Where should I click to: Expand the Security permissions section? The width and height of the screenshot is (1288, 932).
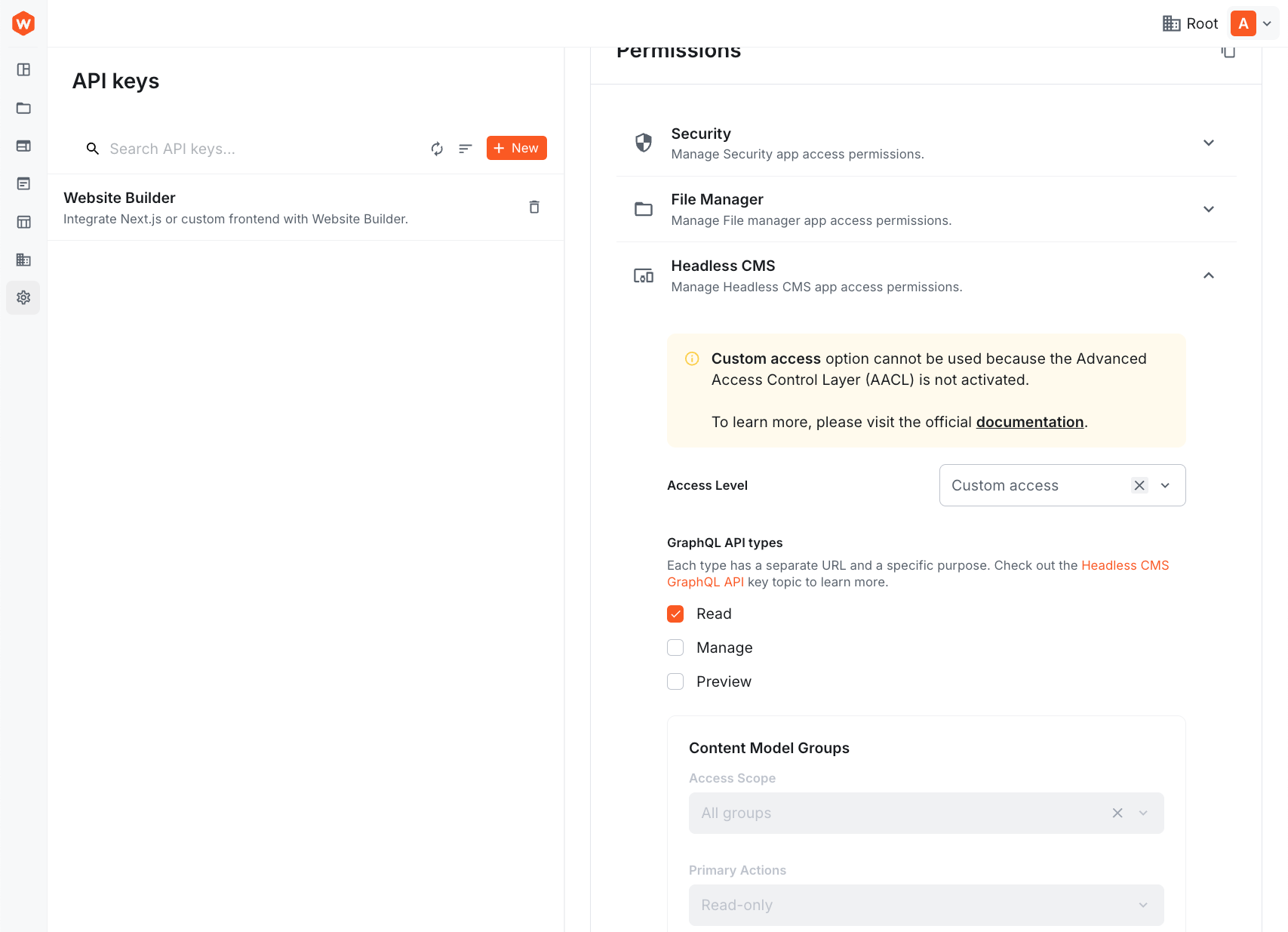click(1208, 143)
